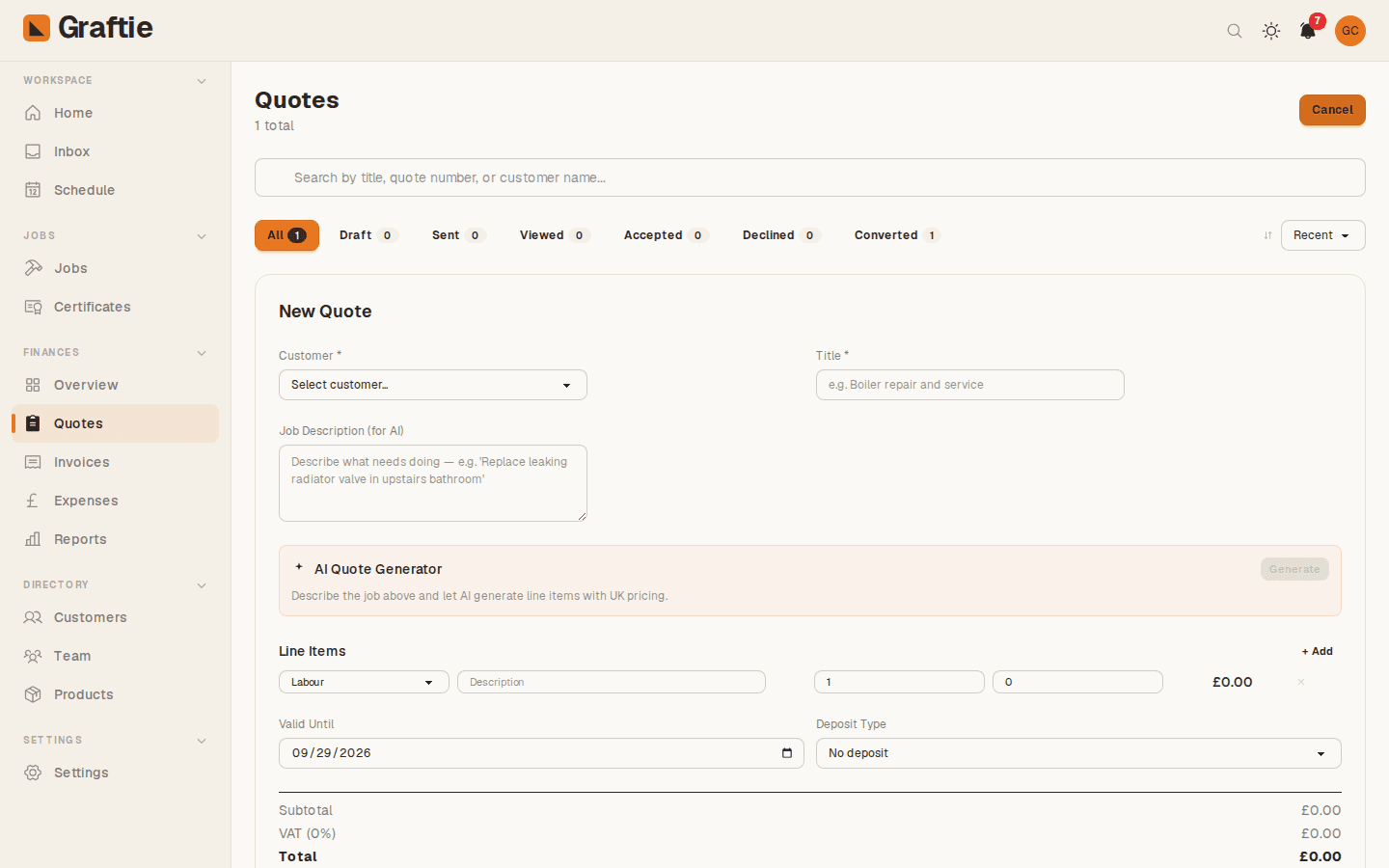The width and height of the screenshot is (1389, 868).
Task: Select the Draft quotes tab
Action: (367, 235)
